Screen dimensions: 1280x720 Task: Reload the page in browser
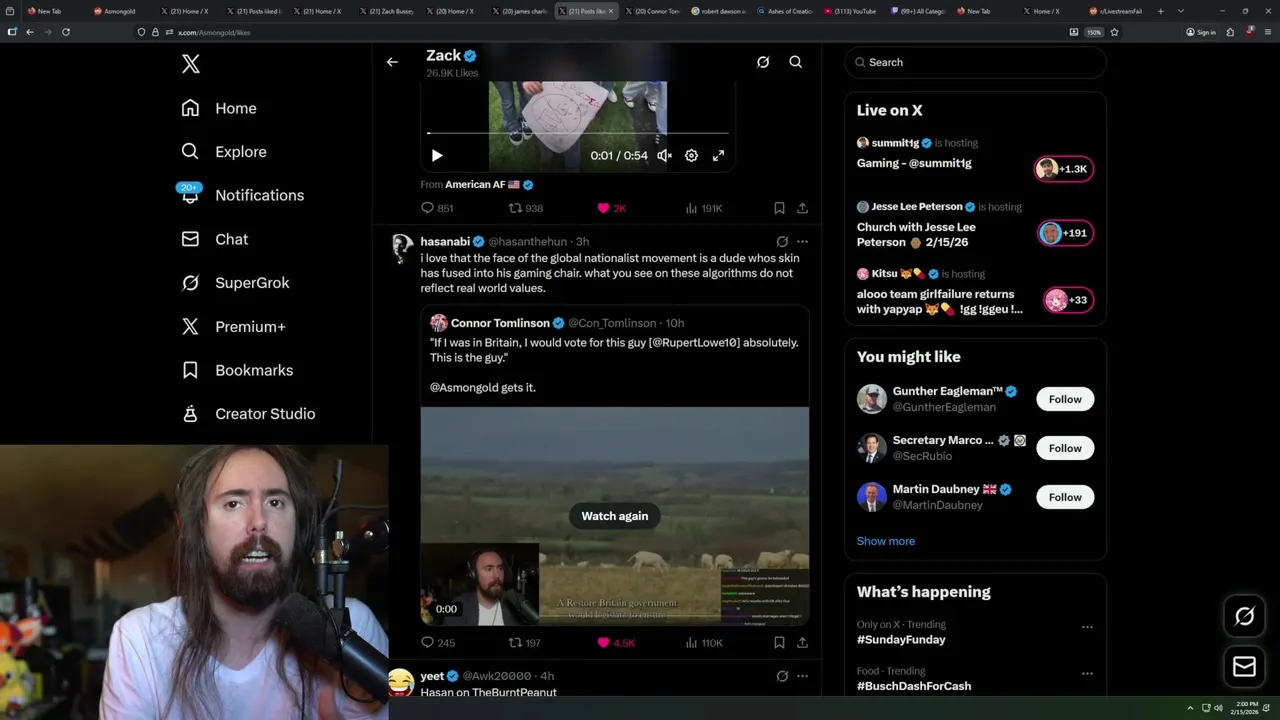coord(66,32)
